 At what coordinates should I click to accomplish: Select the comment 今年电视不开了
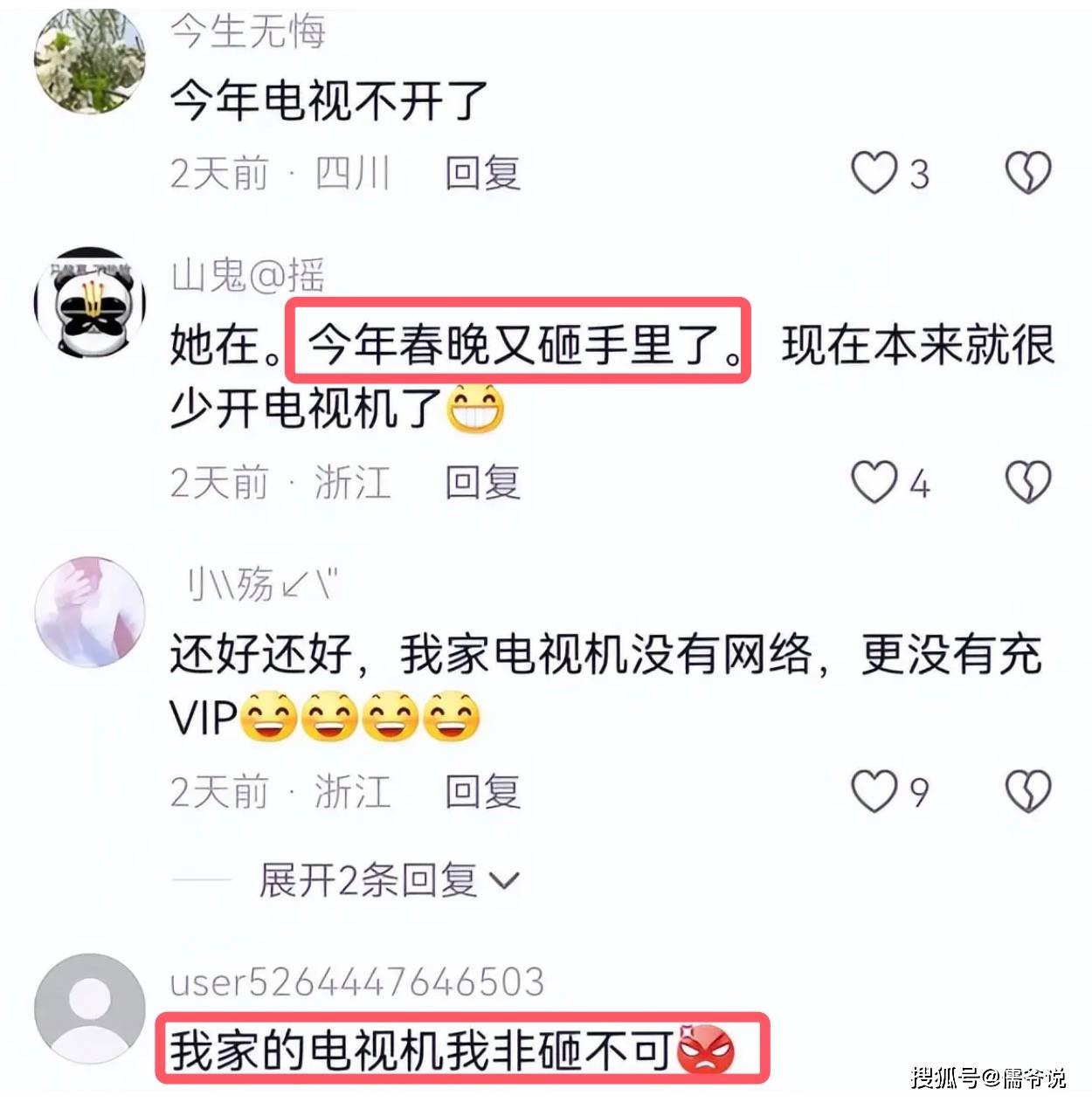(x=328, y=100)
